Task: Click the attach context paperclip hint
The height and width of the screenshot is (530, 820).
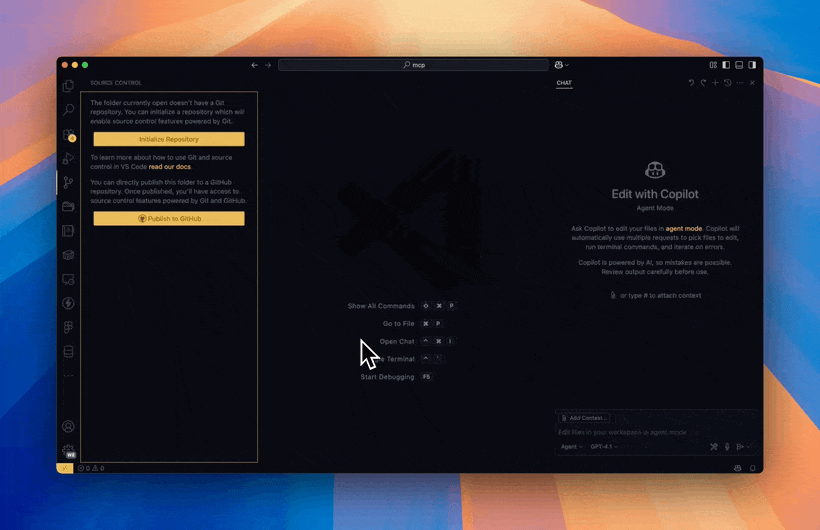Action: [x=655, y=296]
